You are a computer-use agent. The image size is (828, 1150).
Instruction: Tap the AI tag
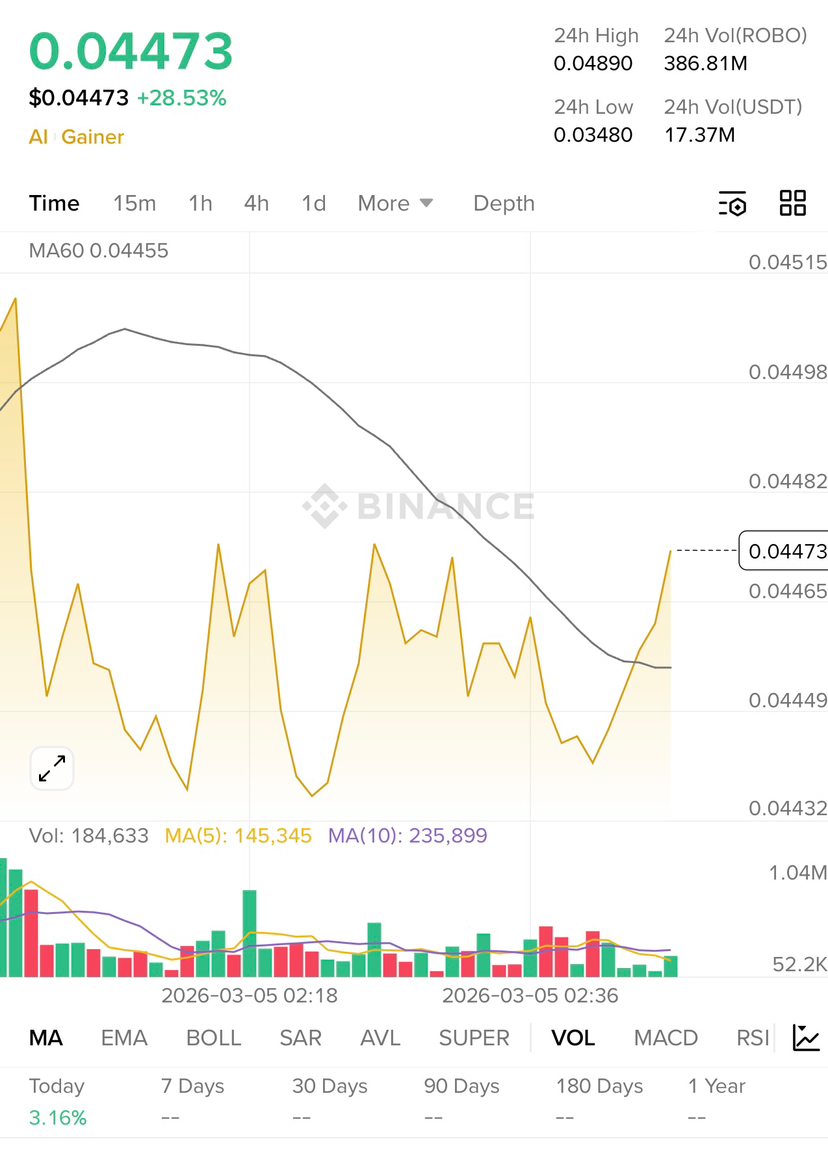coord(38,136)
